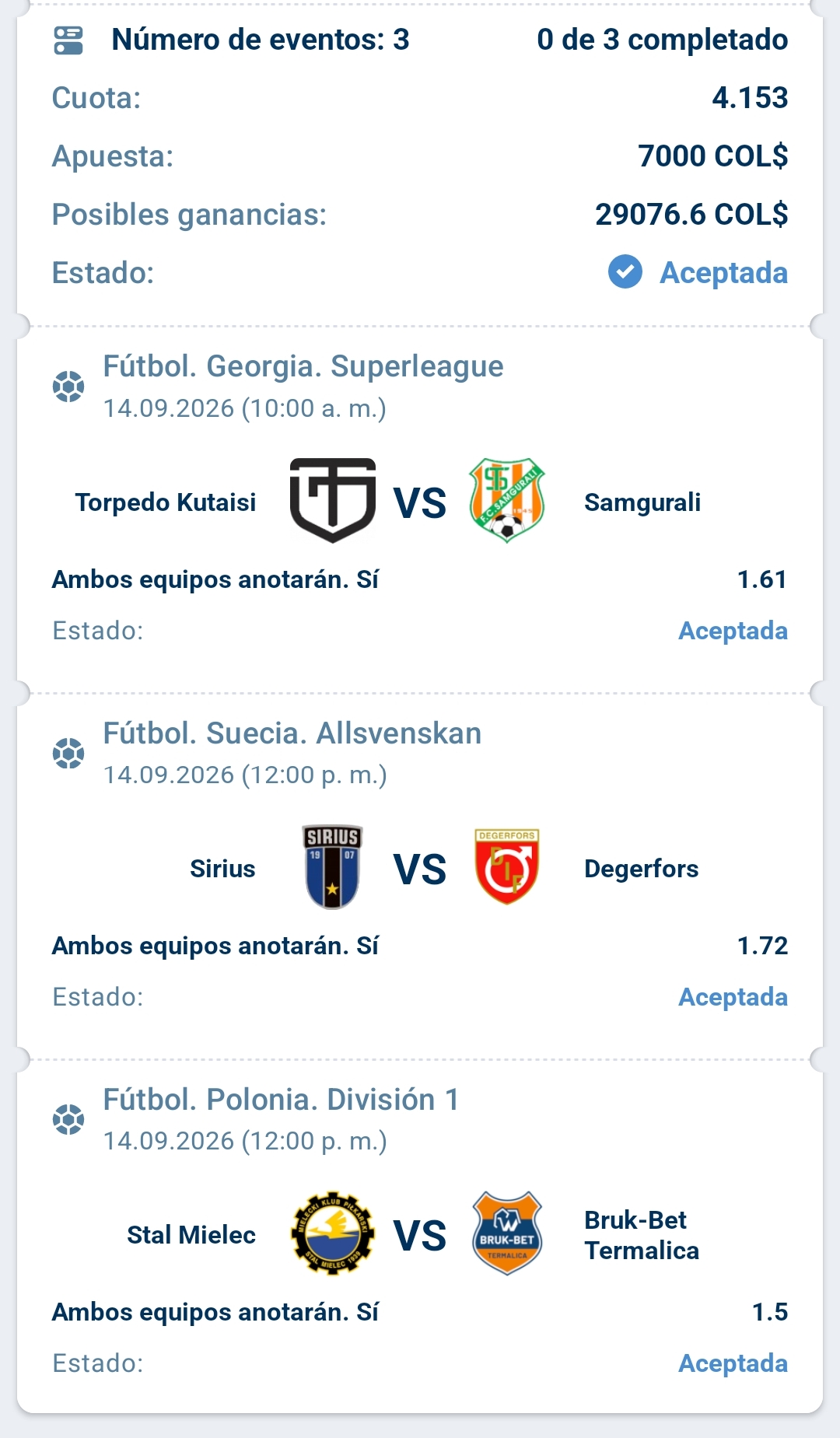This screenshot has width=840, height=1438.
Task: Select the Degerfors club badge
Action: 507,866
